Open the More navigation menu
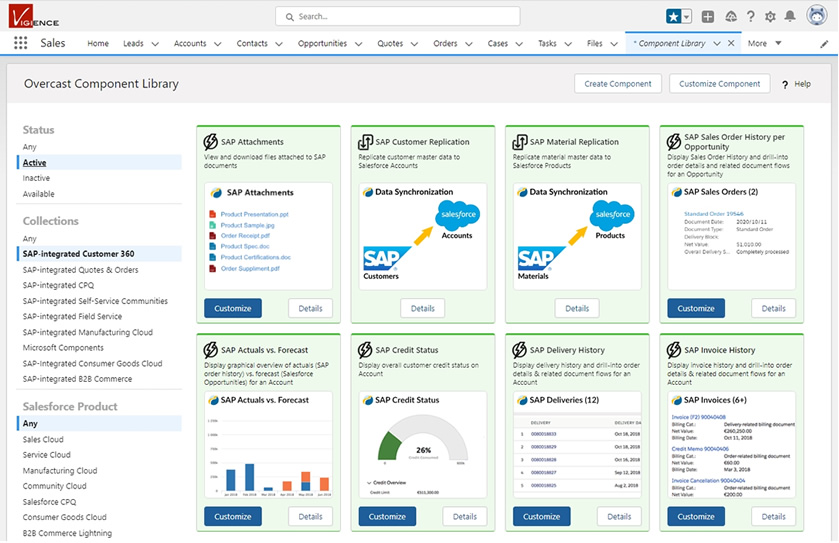The height and width of the screenshot is (543, 839). tap(764, 43)
